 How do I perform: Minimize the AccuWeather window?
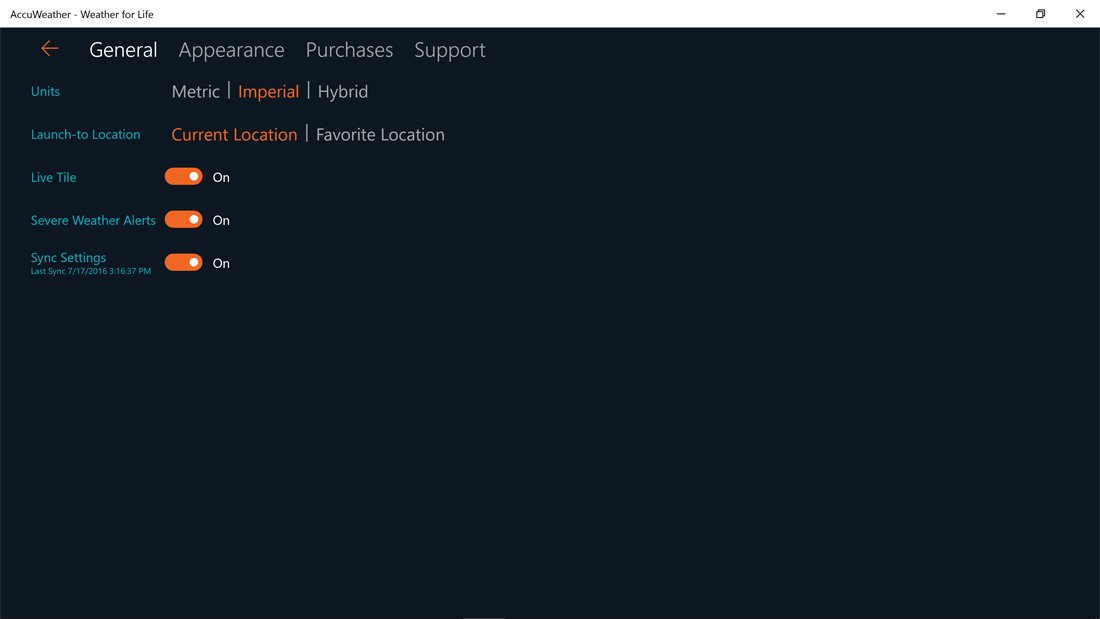[x=1001, y=14]
